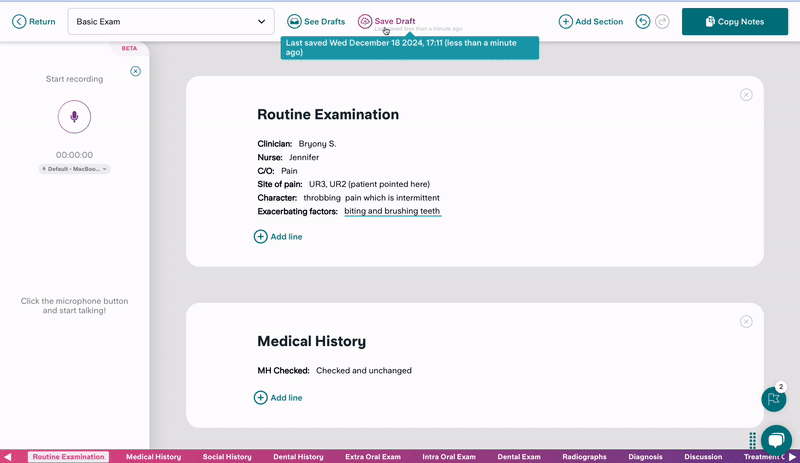Click the redo arrow icon
Image resolution: width=800 pixels, height=463 pixels.
click(x=662, y=21)
